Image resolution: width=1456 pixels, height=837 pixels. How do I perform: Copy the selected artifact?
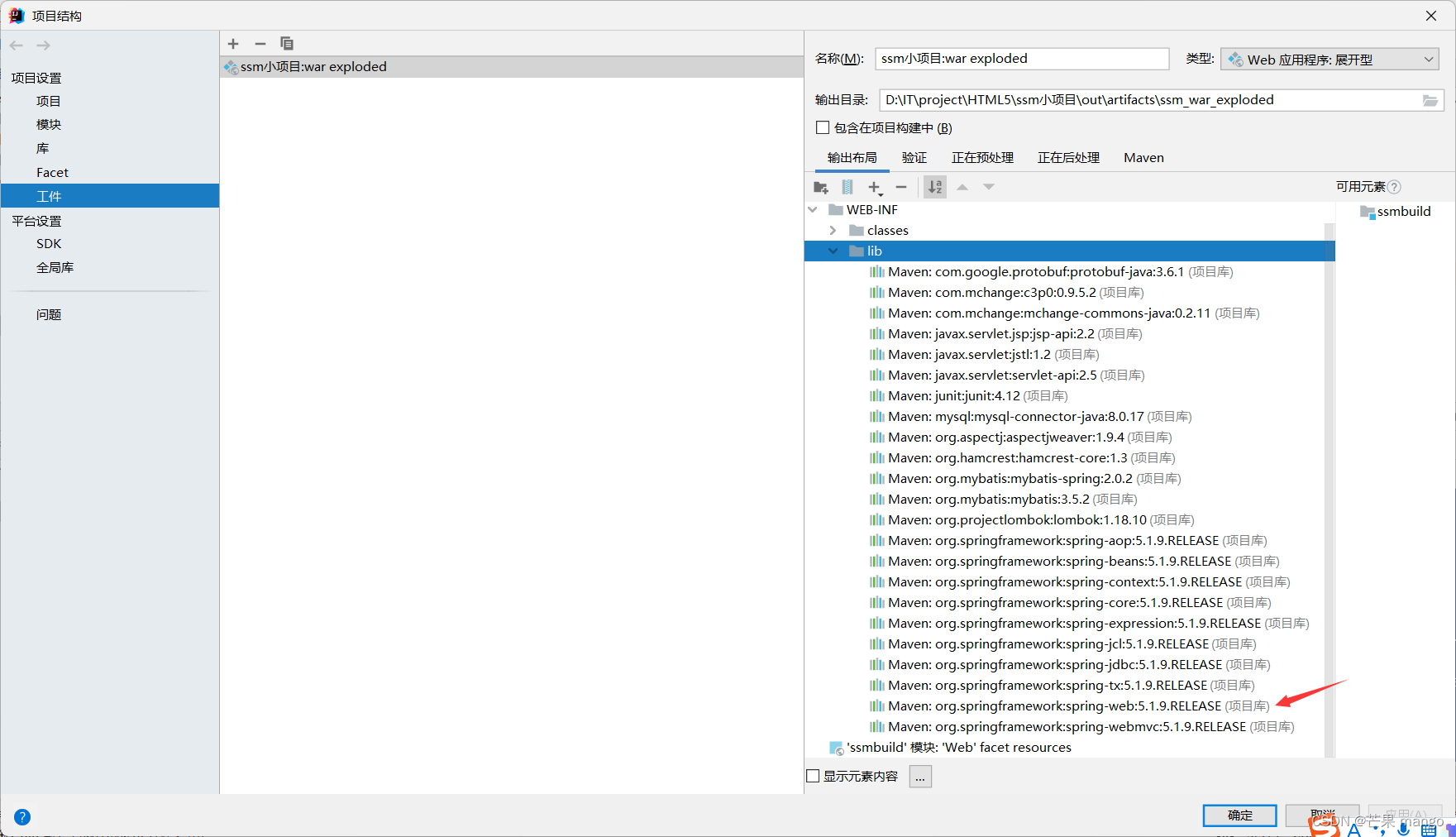tap(287, 44)
